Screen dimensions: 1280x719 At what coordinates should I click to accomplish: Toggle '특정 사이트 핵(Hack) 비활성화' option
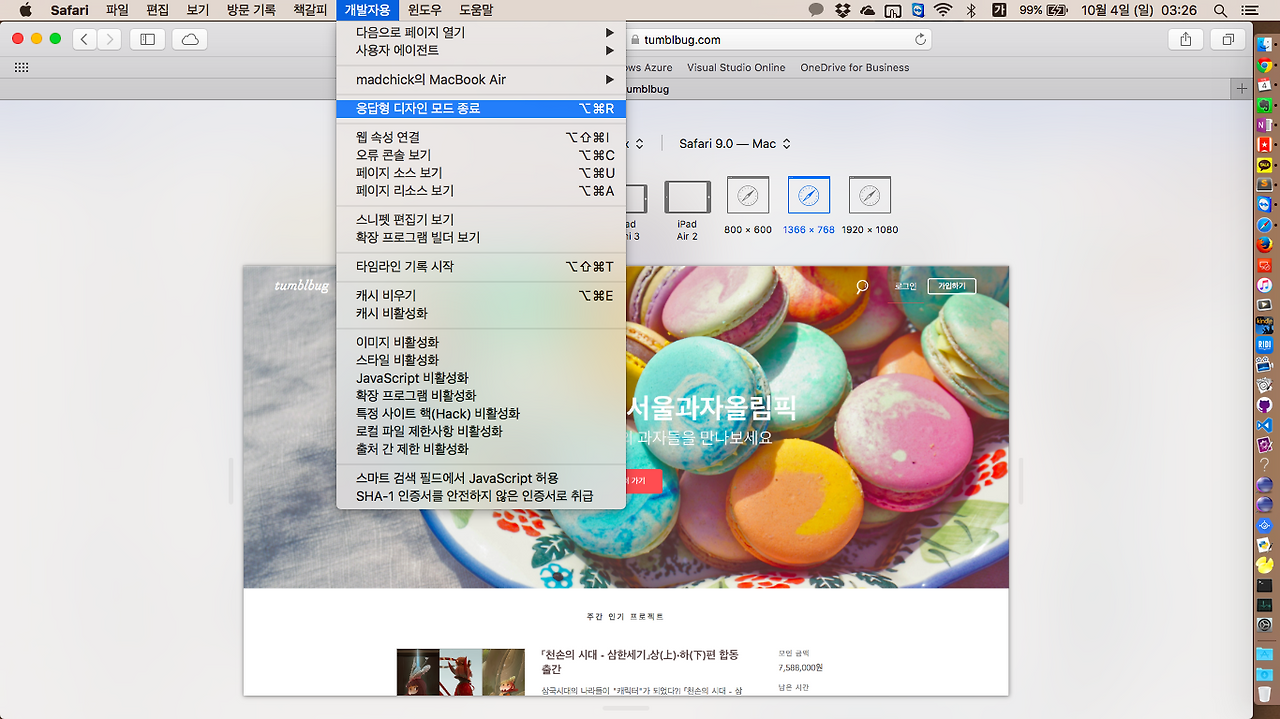[x=481, y=414]
